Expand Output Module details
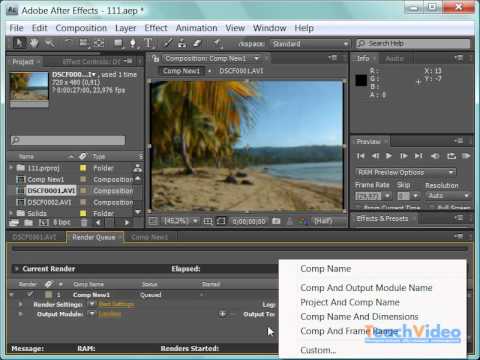 pos(20,314)
